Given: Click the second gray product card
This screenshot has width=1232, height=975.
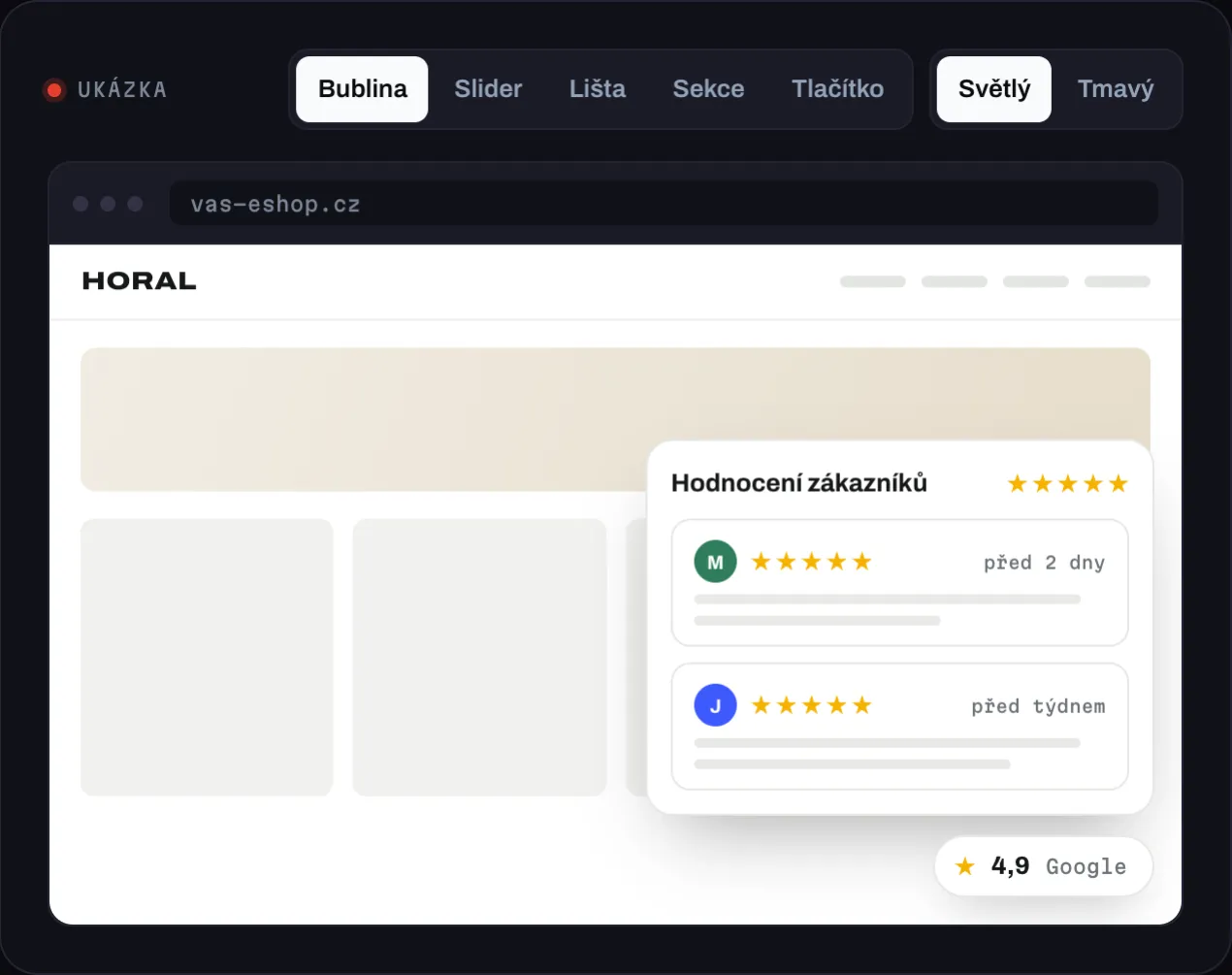Looking at the screenshot, I should [479, 658].
